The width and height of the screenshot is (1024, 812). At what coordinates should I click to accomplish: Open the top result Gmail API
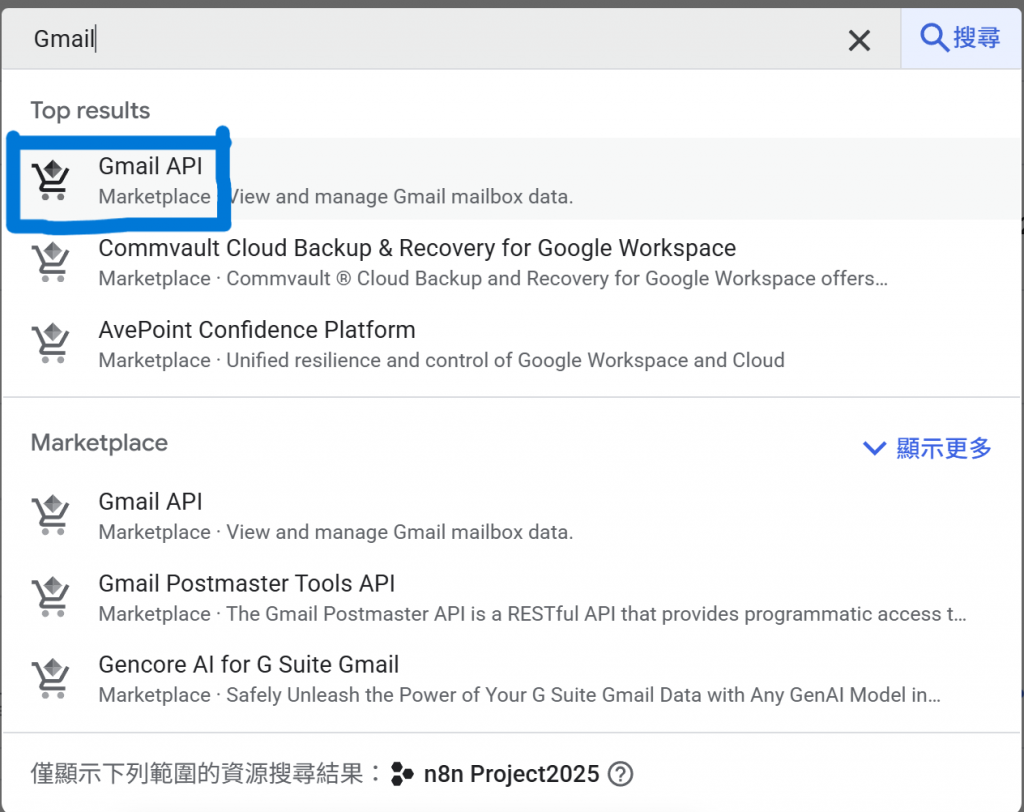coord(150,167)
